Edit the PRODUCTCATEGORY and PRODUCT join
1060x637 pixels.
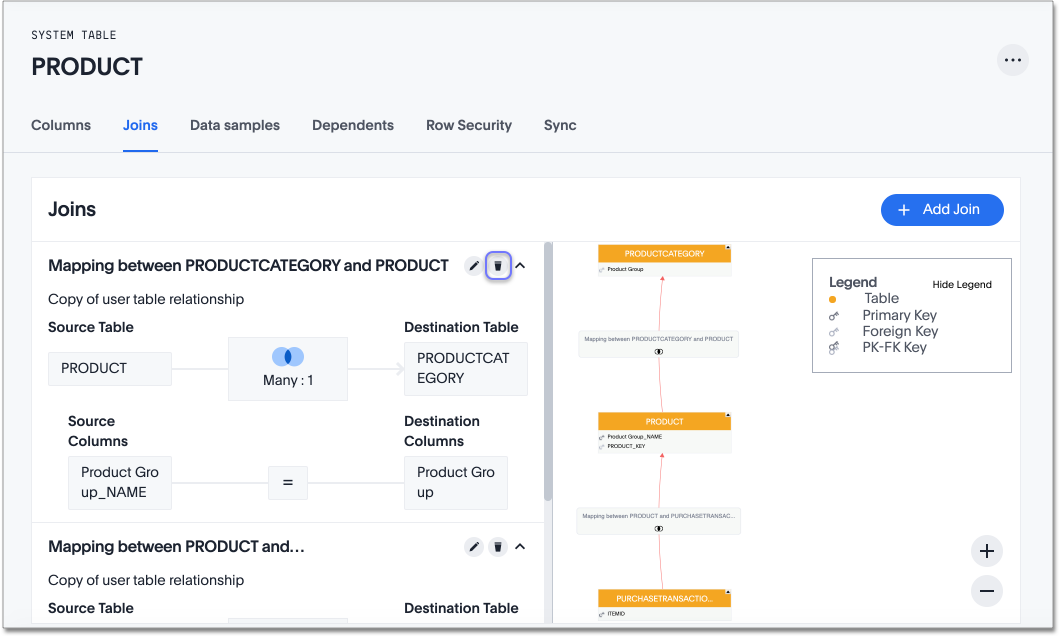474,266
